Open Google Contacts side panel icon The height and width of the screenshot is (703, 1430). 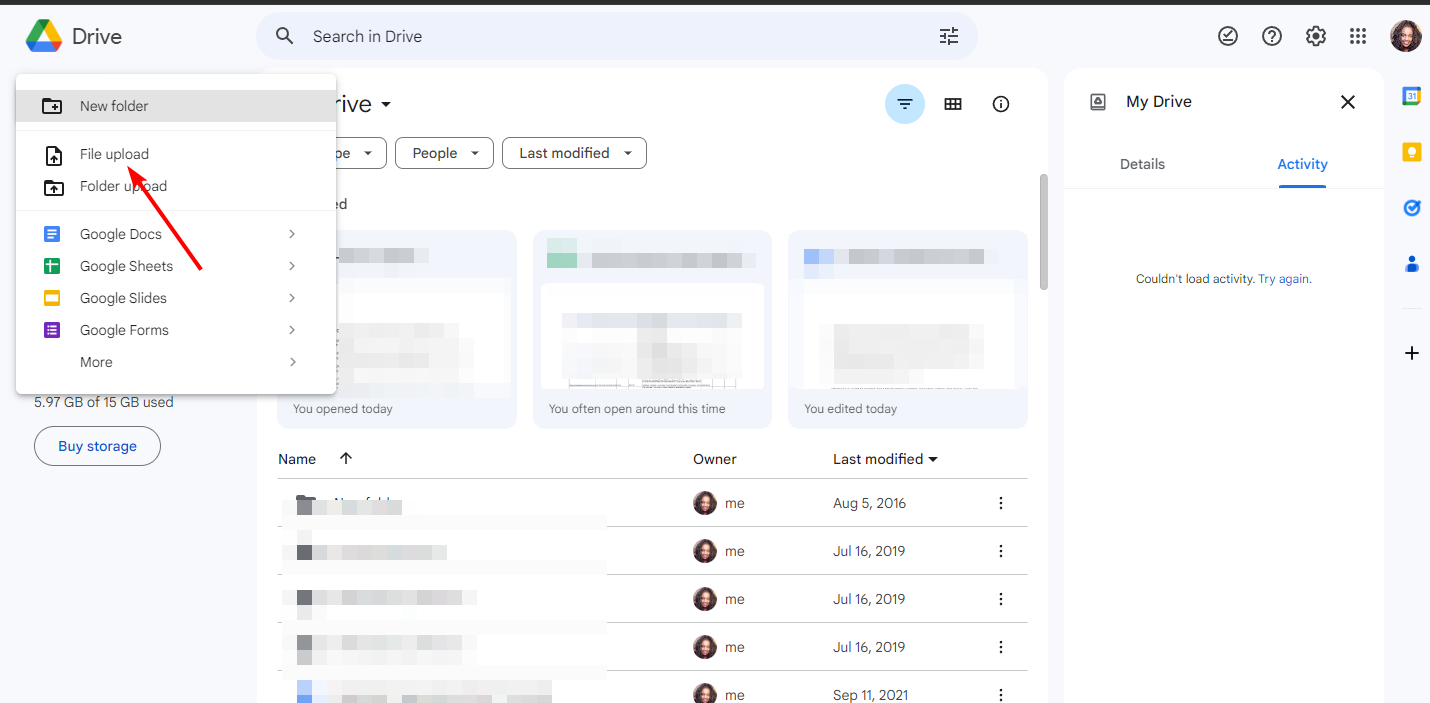tap(1412, 264)
